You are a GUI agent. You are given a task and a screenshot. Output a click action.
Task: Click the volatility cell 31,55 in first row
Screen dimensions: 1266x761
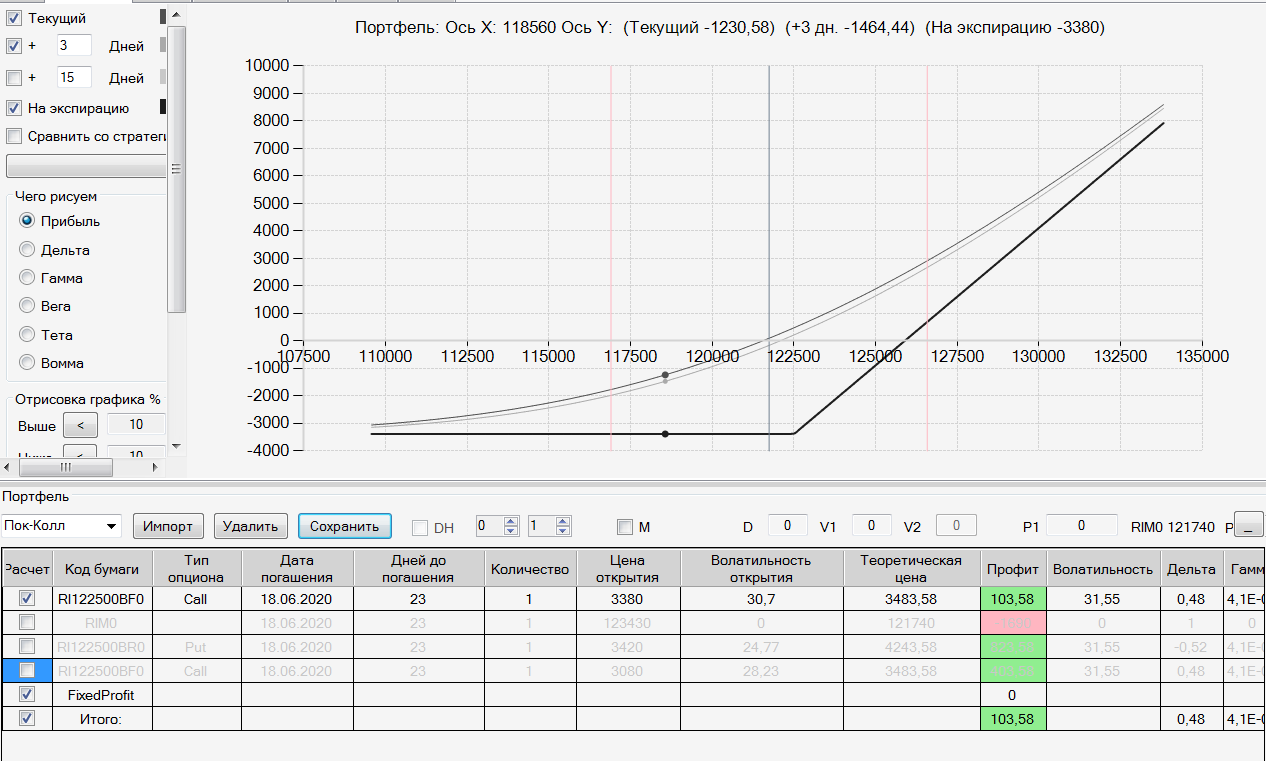click(x=1103, y=598)
